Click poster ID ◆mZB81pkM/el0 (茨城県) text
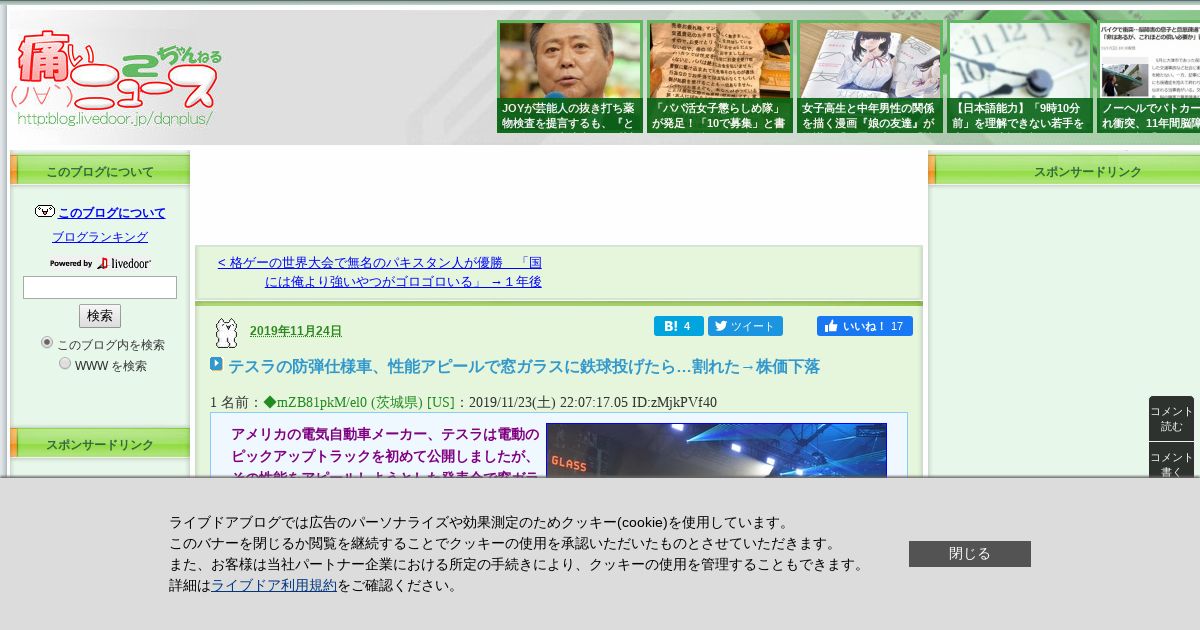Image resolution: width=1200 pixels, height=630 pixels. [343, 403]
